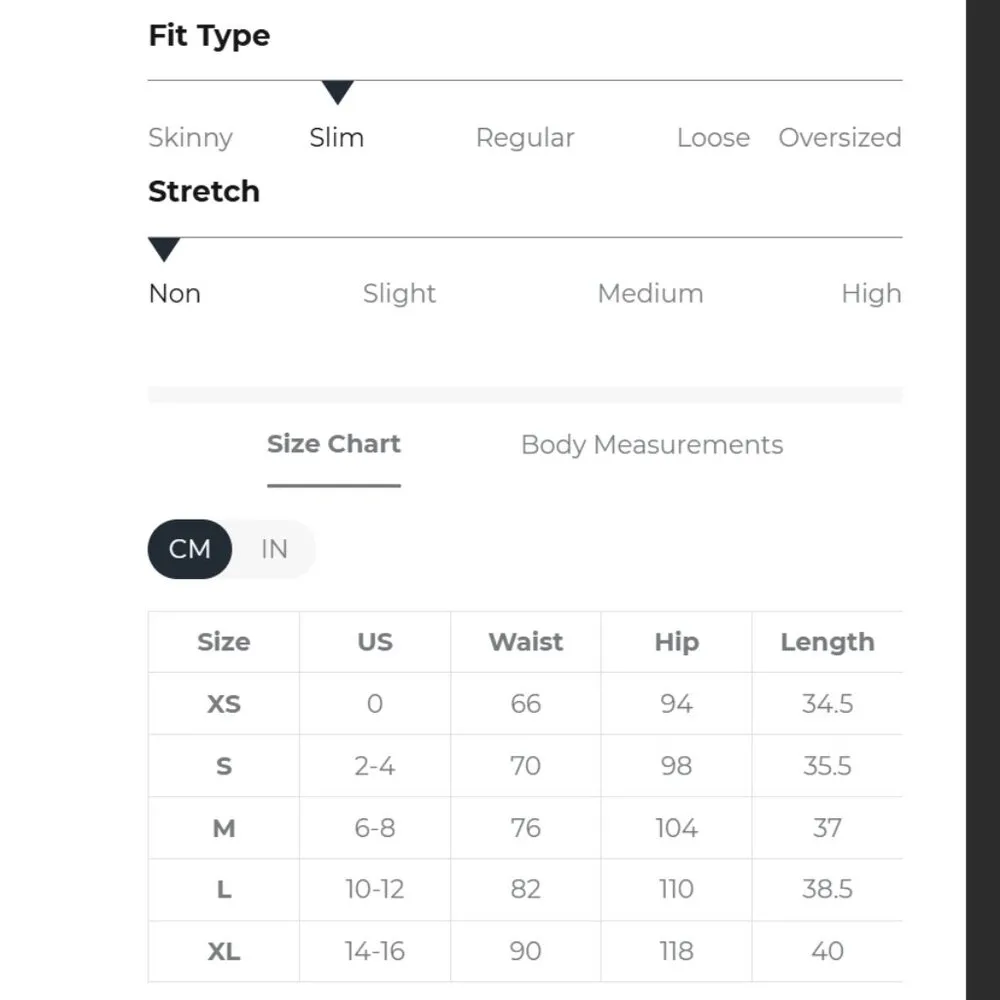Click the Fit Type slider triangle marker

tap(338, 93)
